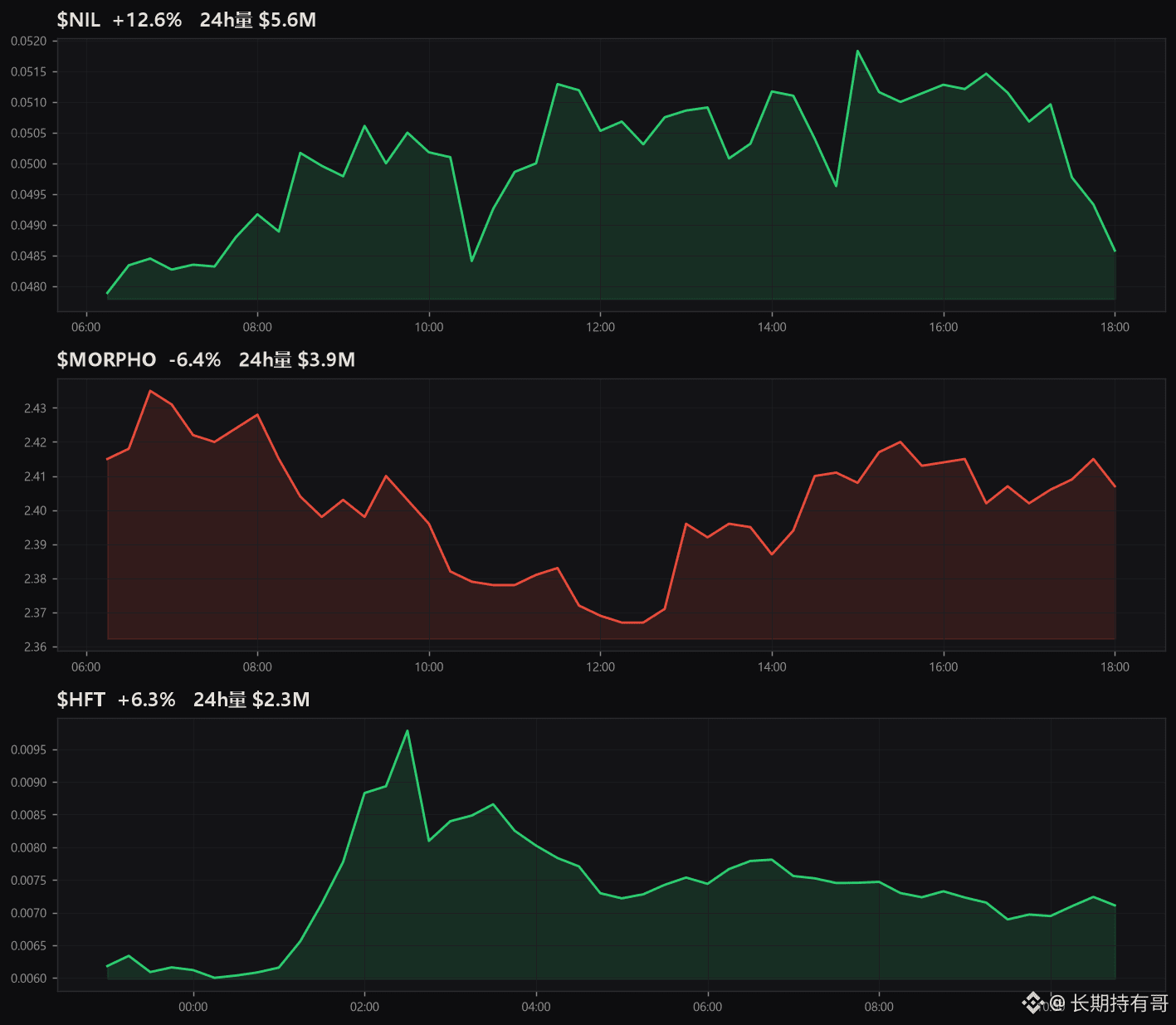Click 02:00 on the $HFT time axis

(x=364, y=1007)
